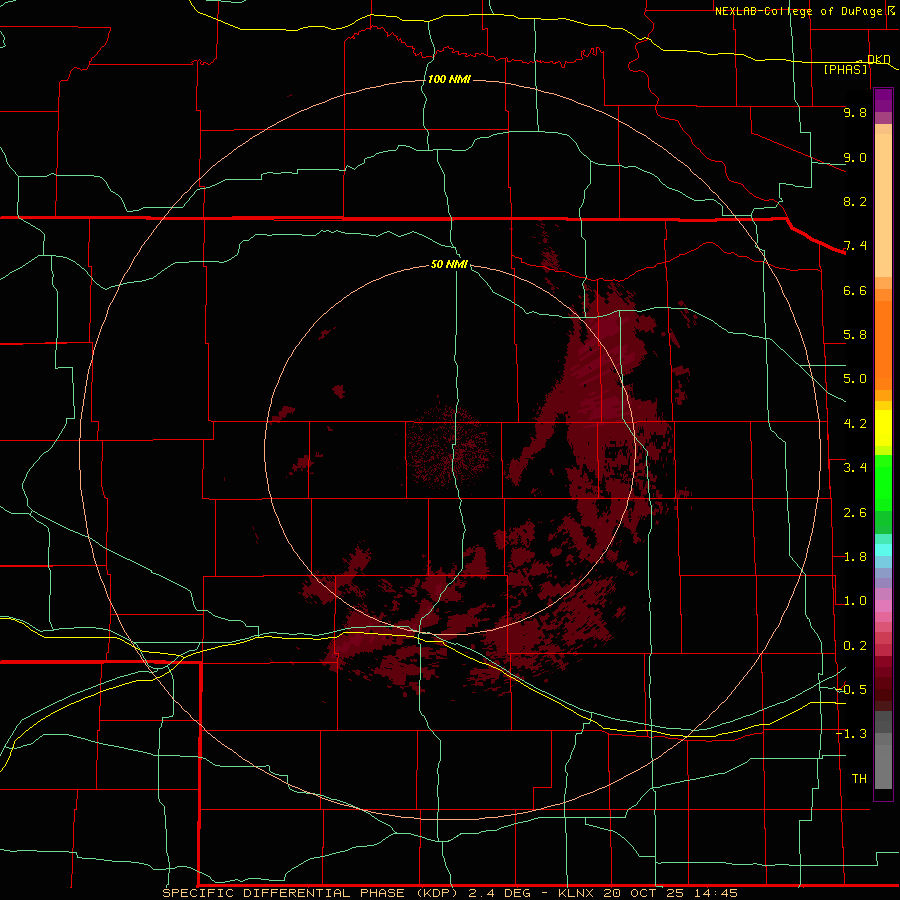Click the 4.2 value on the color scale
Image resolution: width=900 pixels, height=900 pixels.
(855, 424)
